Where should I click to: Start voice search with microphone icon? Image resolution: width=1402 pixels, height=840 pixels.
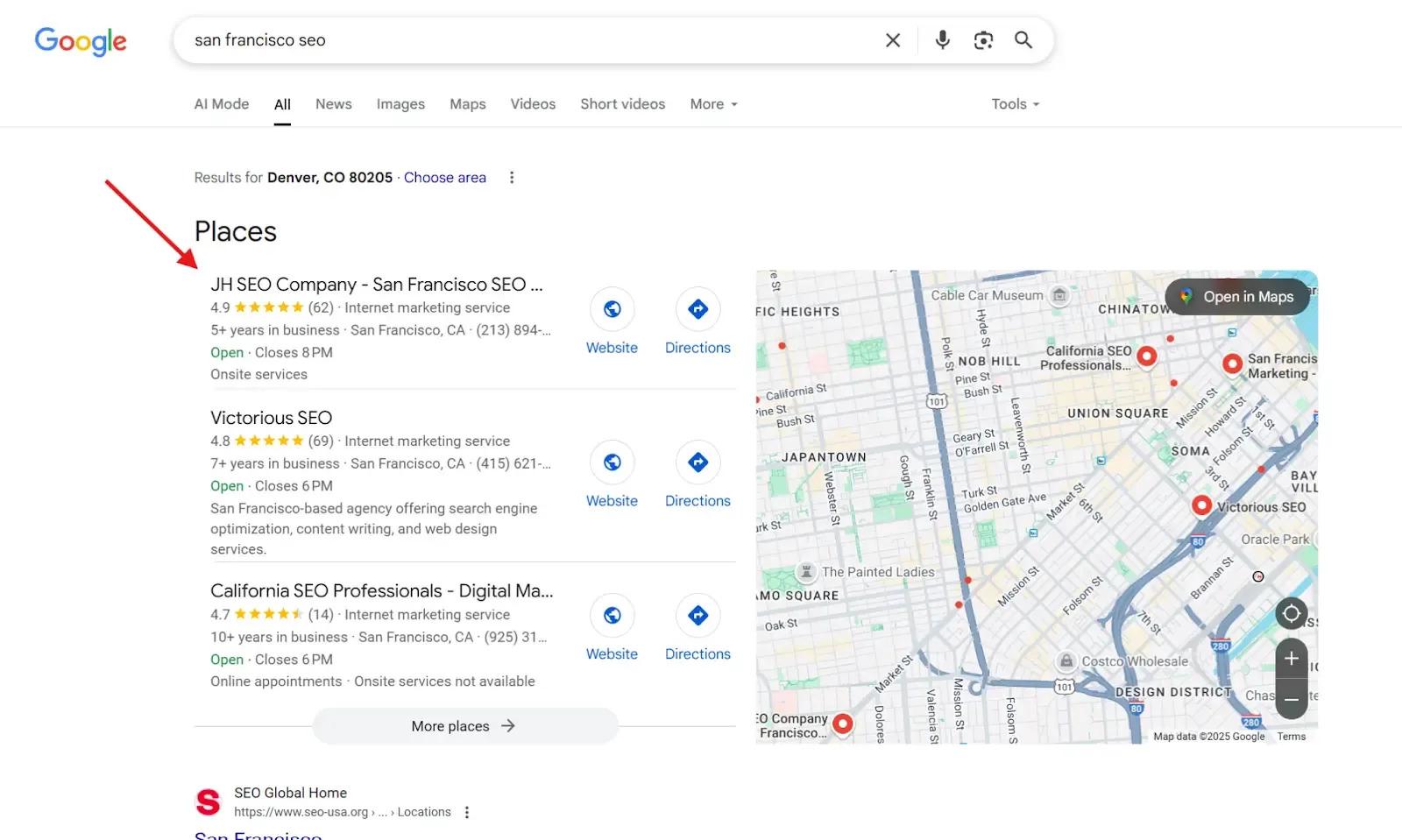tap(942, 40)
